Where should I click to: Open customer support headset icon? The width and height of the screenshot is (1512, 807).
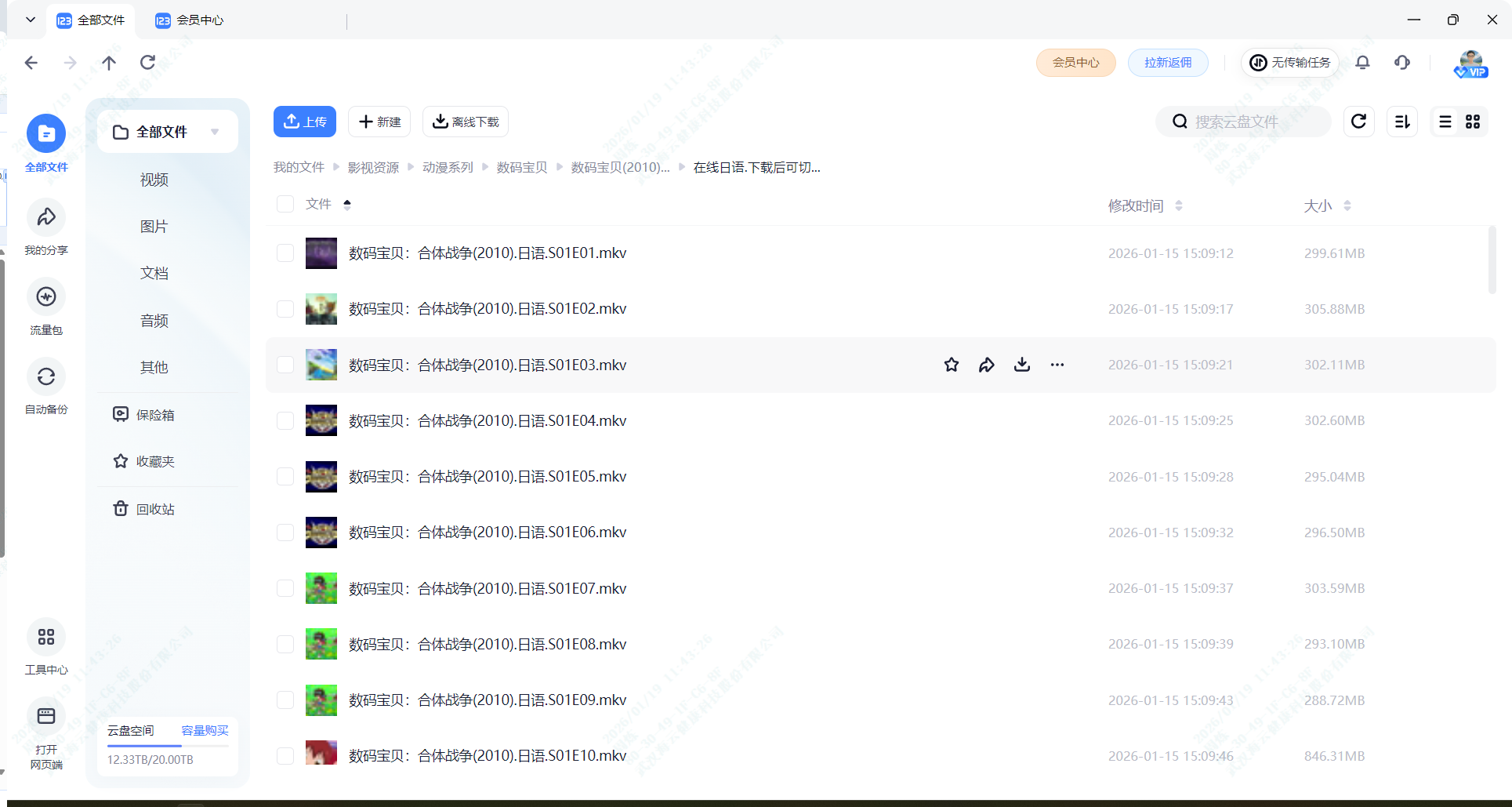click(x=1402, y=63)
